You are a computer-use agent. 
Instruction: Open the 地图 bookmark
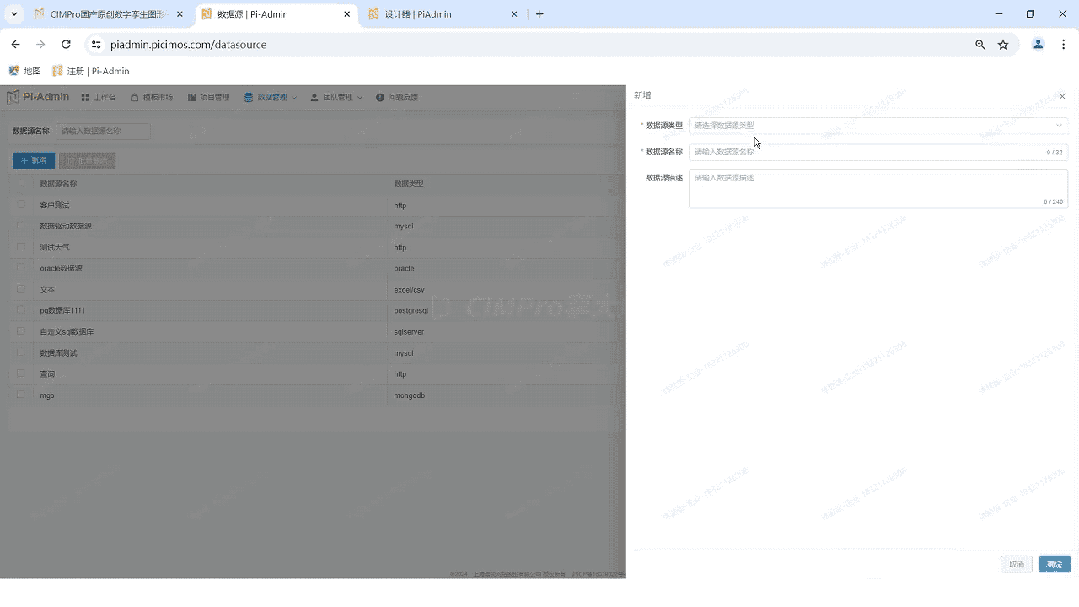pyautogui.click(x=24, y=71)
